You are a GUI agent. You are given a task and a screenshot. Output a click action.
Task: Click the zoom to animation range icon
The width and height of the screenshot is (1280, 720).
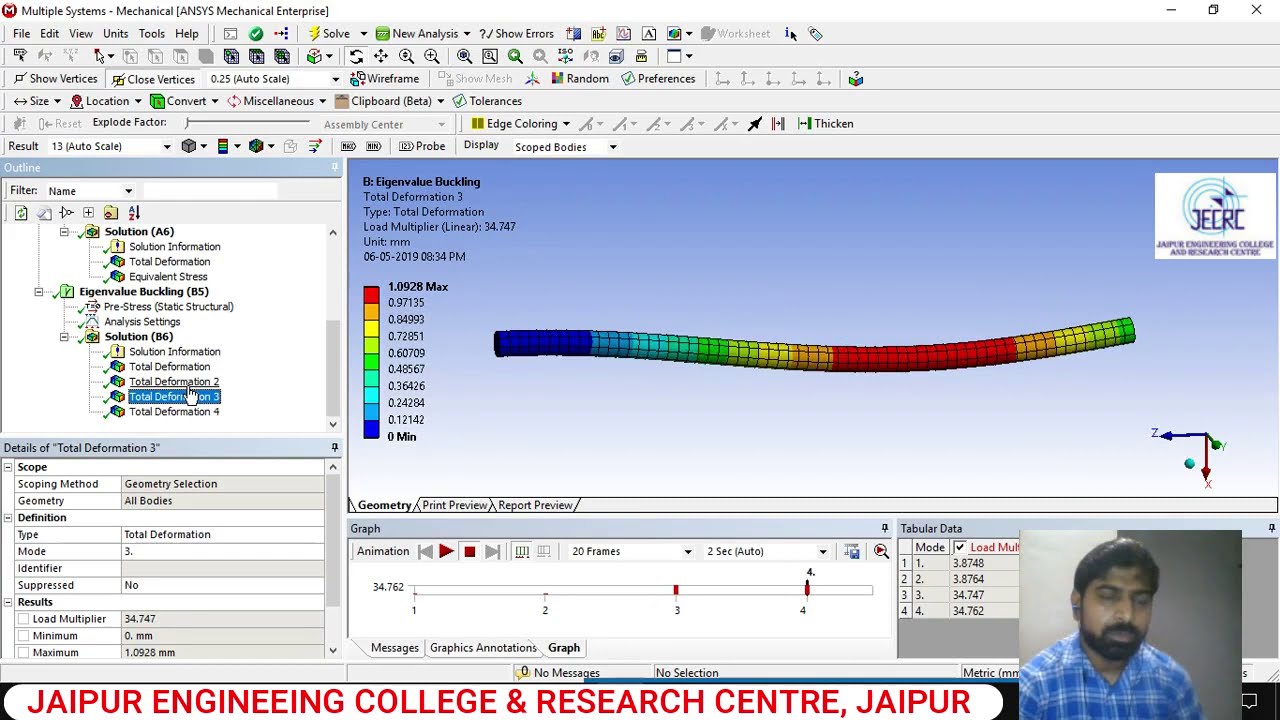[881, 551]
